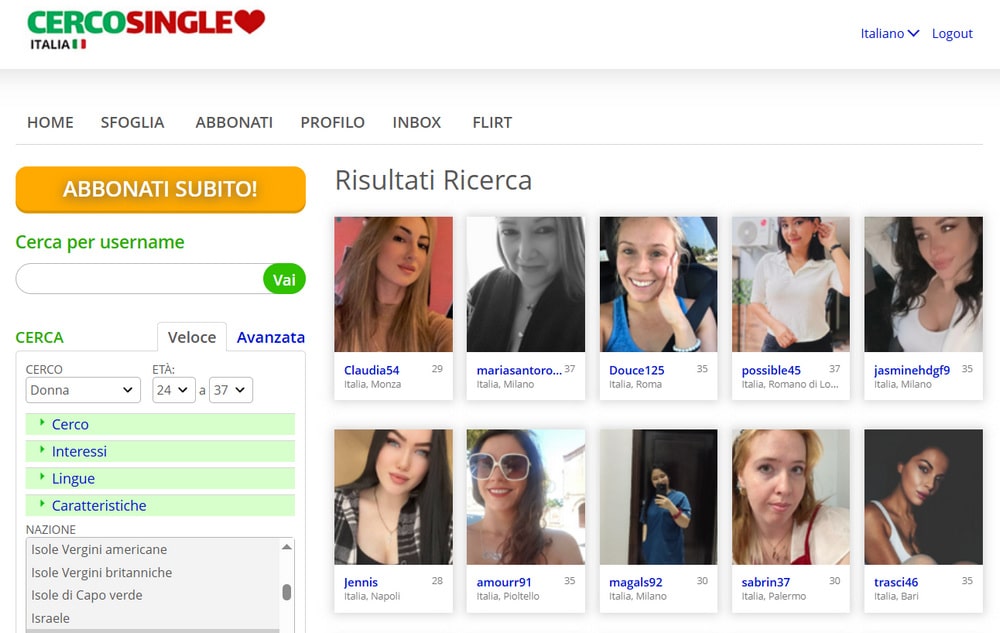Open amourr91's profile photo
This screenshot has height=633, width=1000.
tap(526, 497)
